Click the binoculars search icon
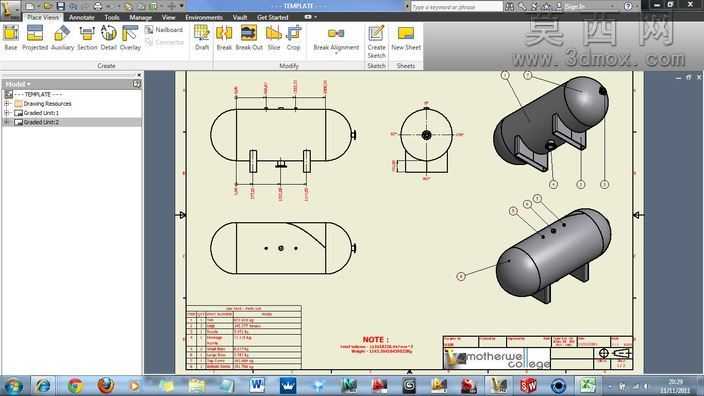Image resolution: width=704 pixels, height=396 pixels. coord(510,6)
